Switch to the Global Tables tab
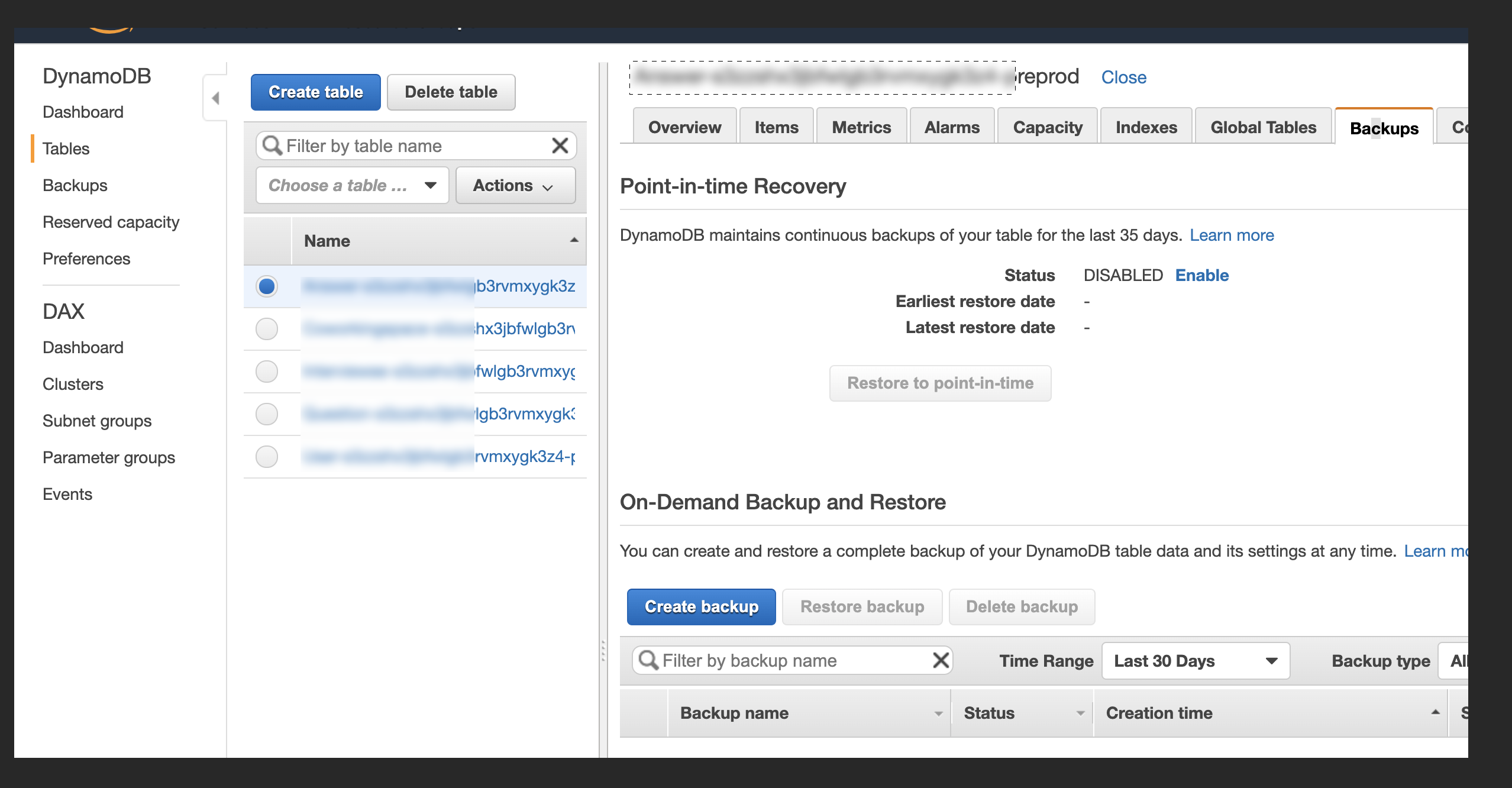The height and width of the screenshot is (788, 1512). point(1263,127)
